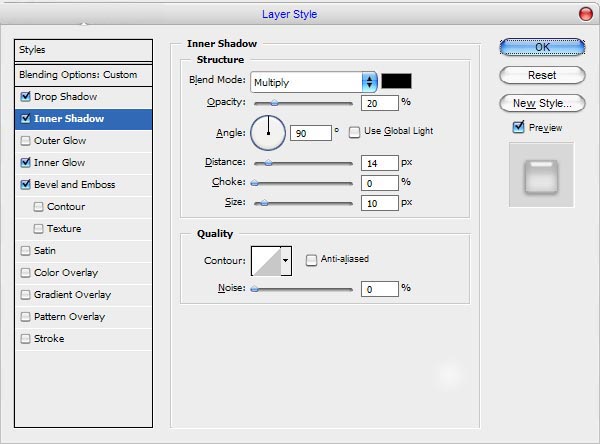The height and width of the screenshot is (444, 600).
Task: Open the black shadow color swatch
Action: [396, 81]
